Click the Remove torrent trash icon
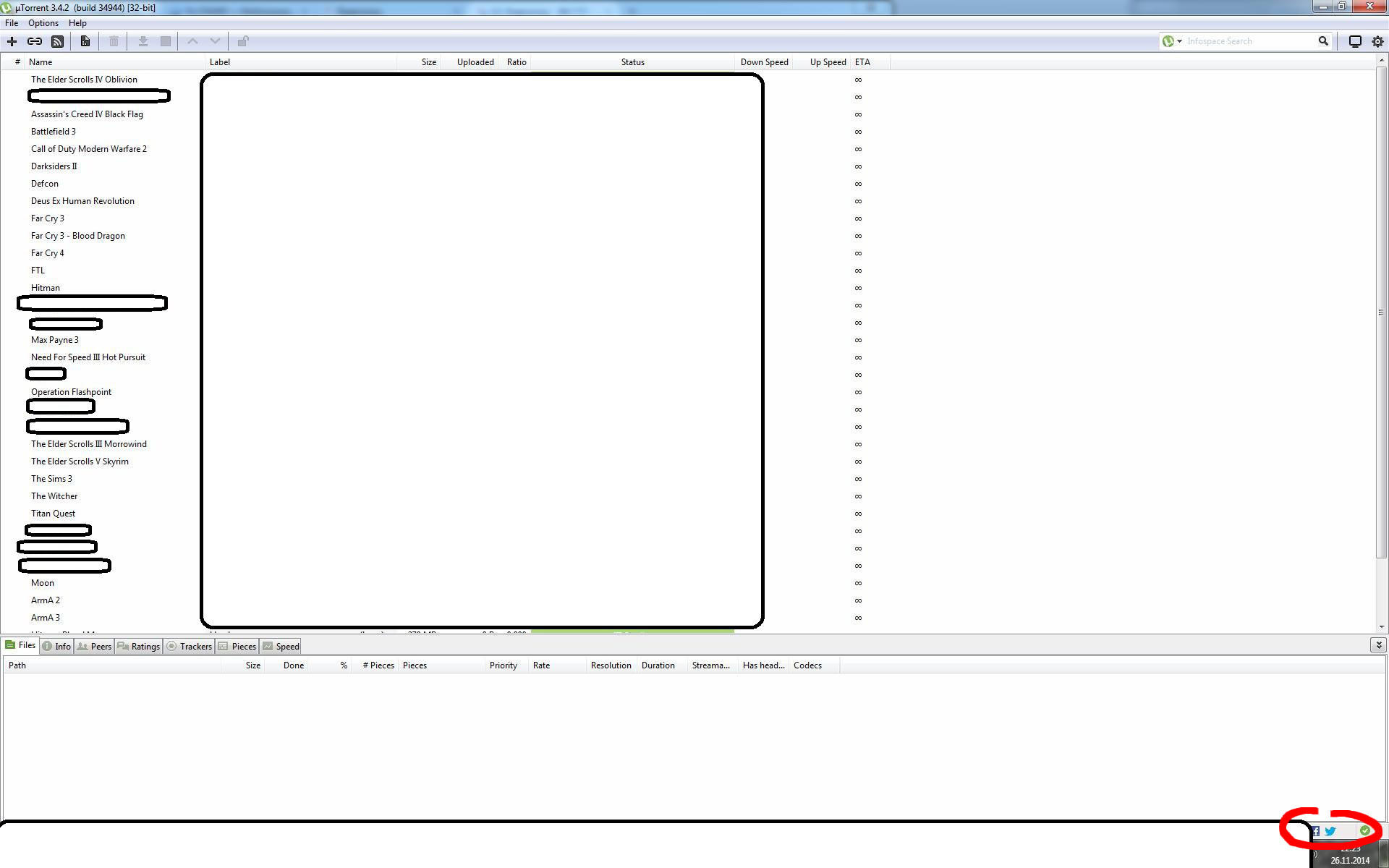The image size is (1389, 868). 114,41
